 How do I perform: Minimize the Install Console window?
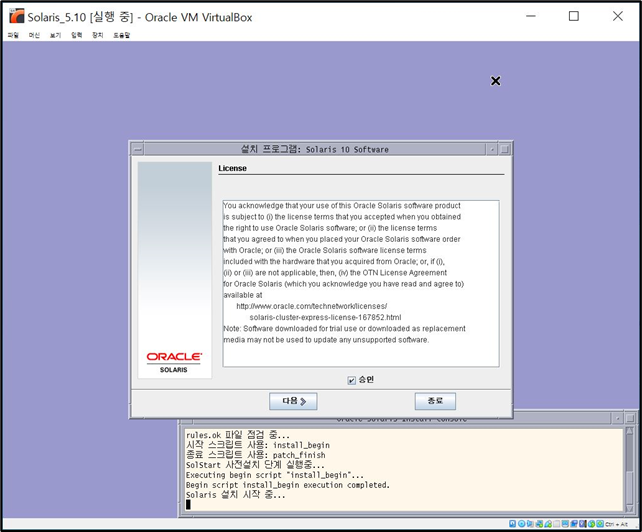pos(617,419)
